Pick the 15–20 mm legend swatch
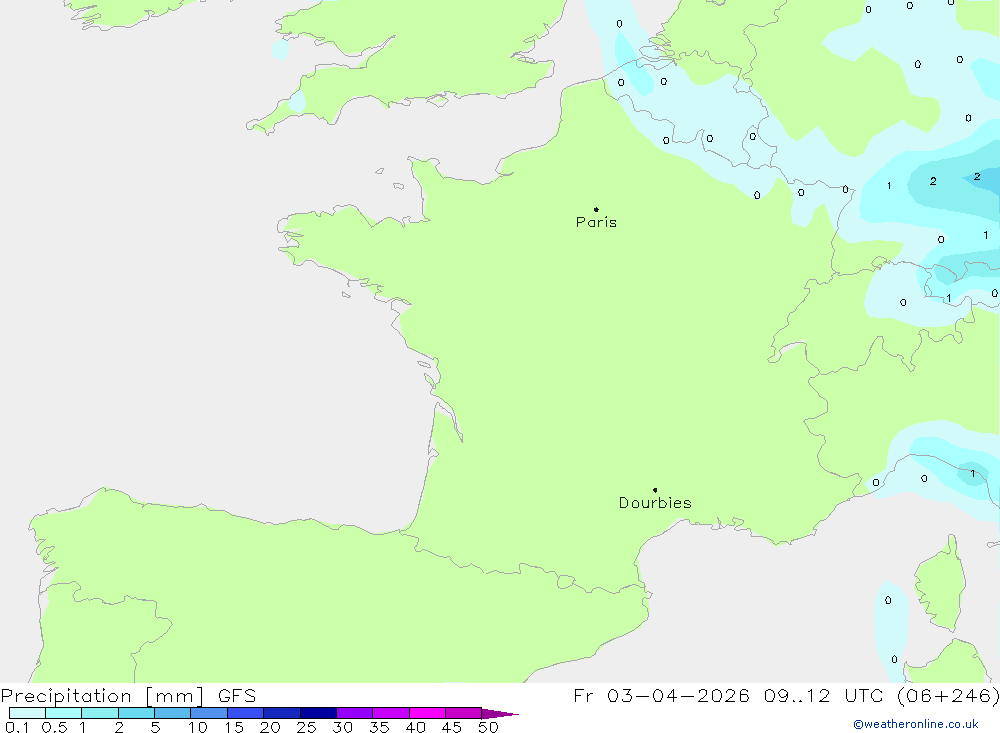This screenshot has height=733, width=1000. pyautogui.click(x=246, y=713)
